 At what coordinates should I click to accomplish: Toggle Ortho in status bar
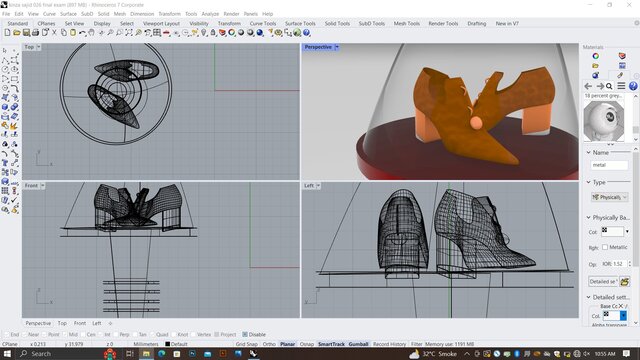pyautogui.click(x=269, y=344)
